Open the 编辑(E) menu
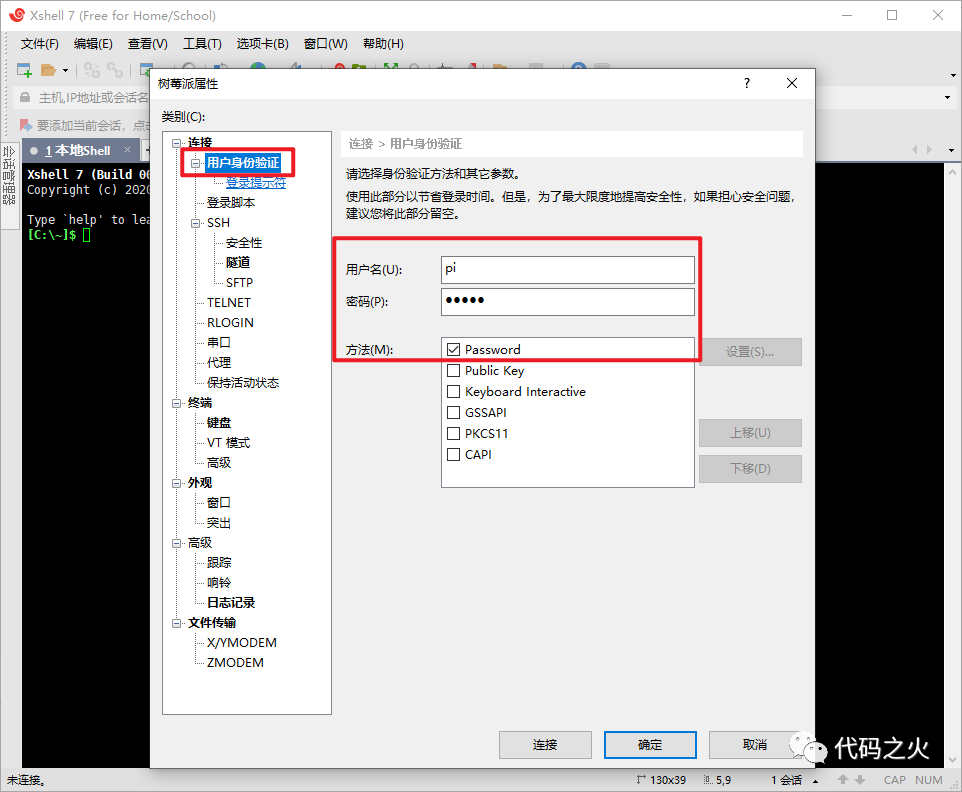 click(93, 44)
